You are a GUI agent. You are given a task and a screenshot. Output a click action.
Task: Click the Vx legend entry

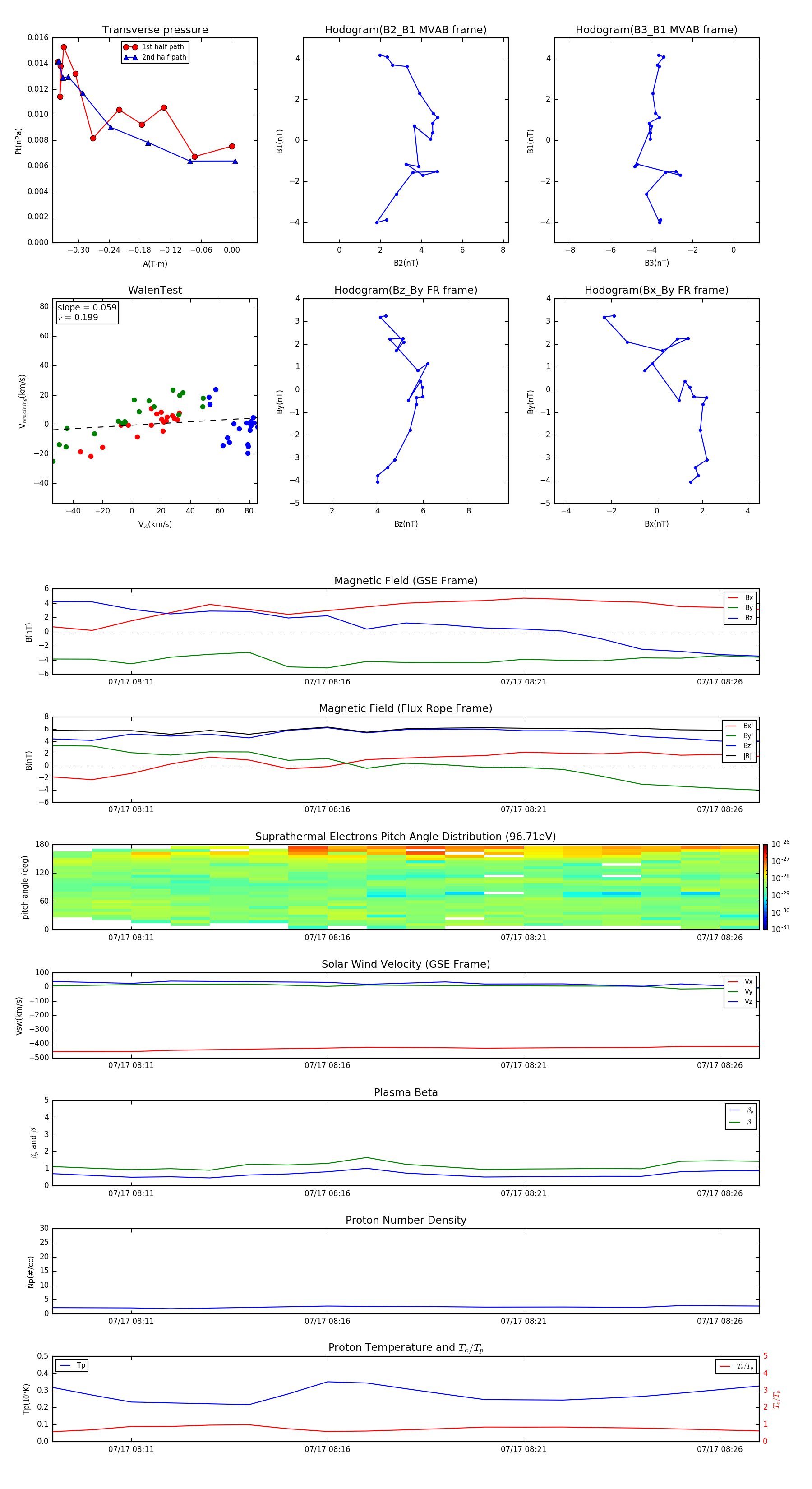pyautogui.click(x=740, y=981)
